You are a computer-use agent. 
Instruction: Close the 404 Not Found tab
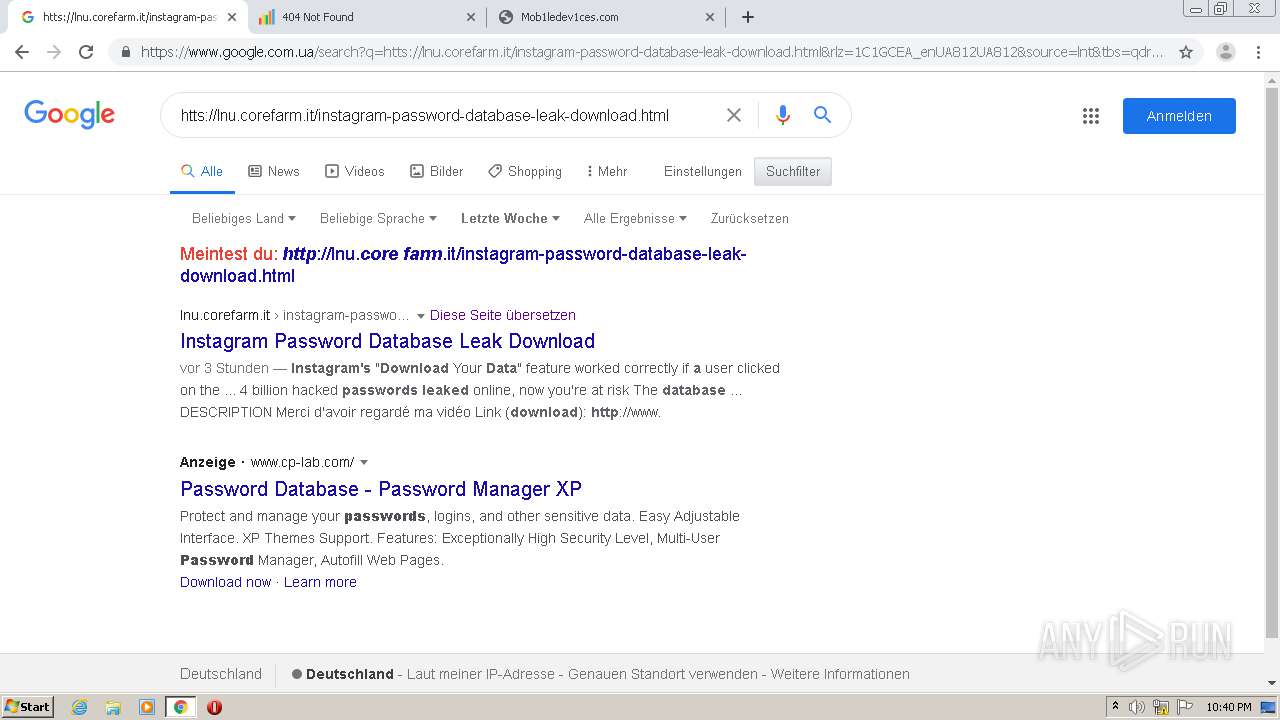[472, 17]
